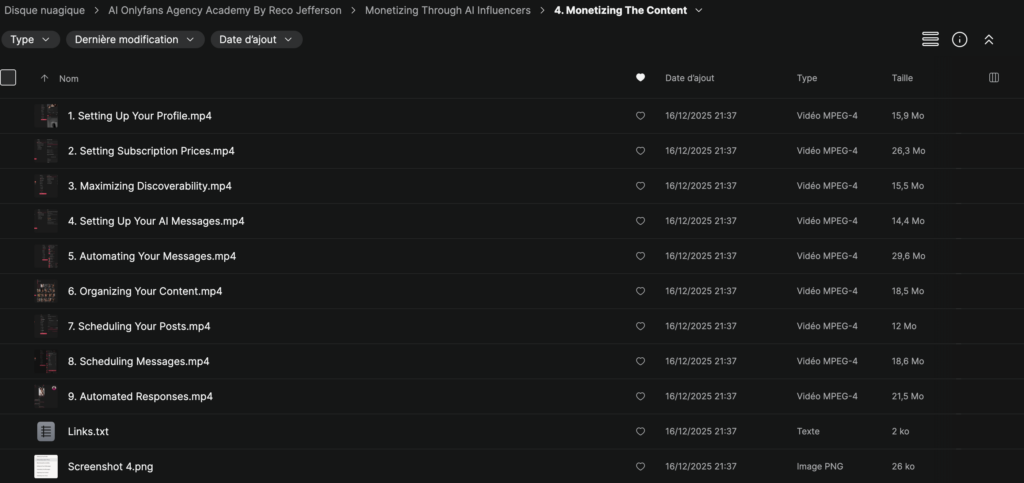Switch to list view layout icon

(930, 39)
